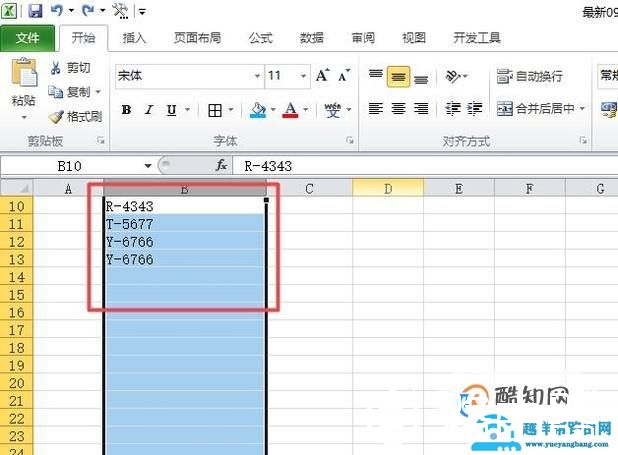The width and height of the screenshot is (618, 455).
Task: Apply red font color
Action: [290, 110]
